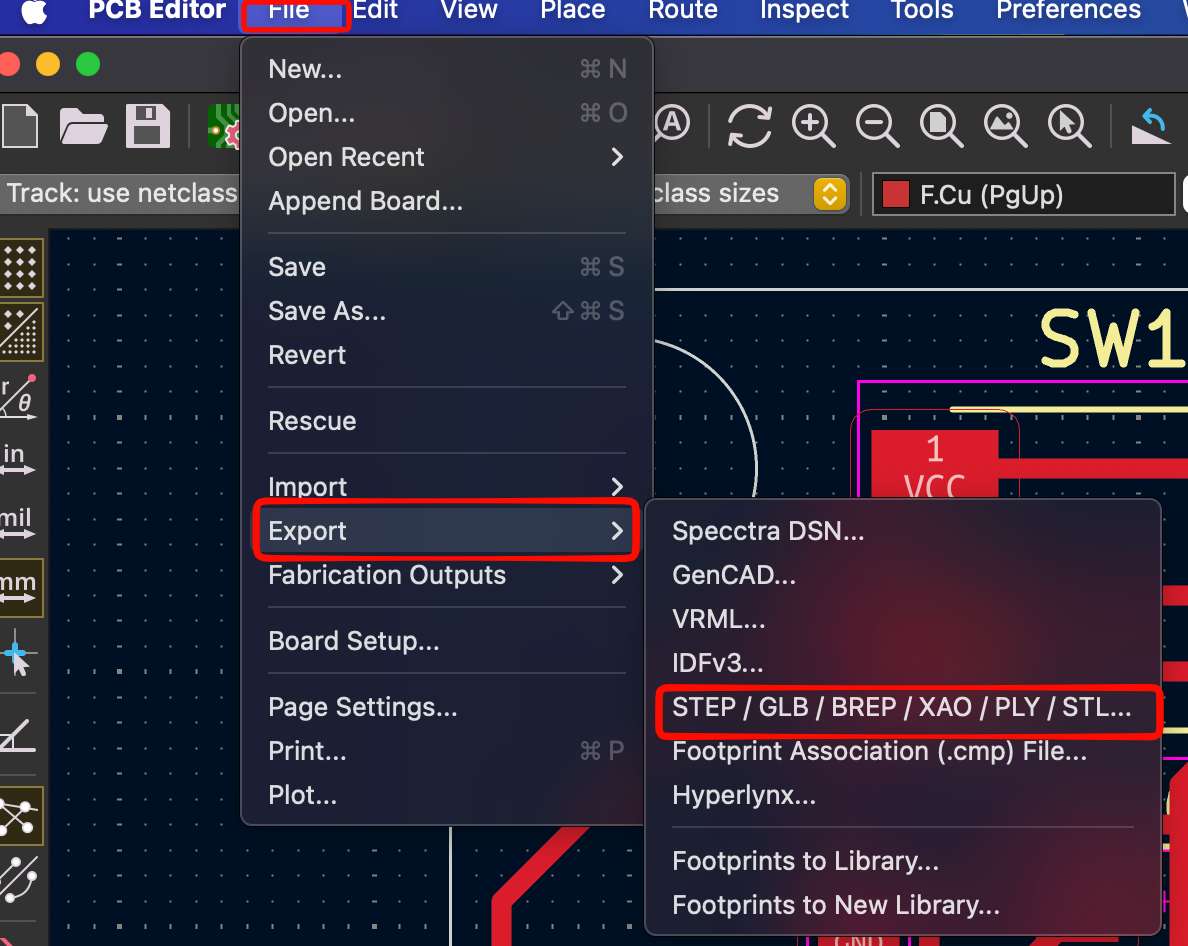The image size is (1188, 946).
Task: Click the Open board folder icon
Action: (x=83, y=126)
